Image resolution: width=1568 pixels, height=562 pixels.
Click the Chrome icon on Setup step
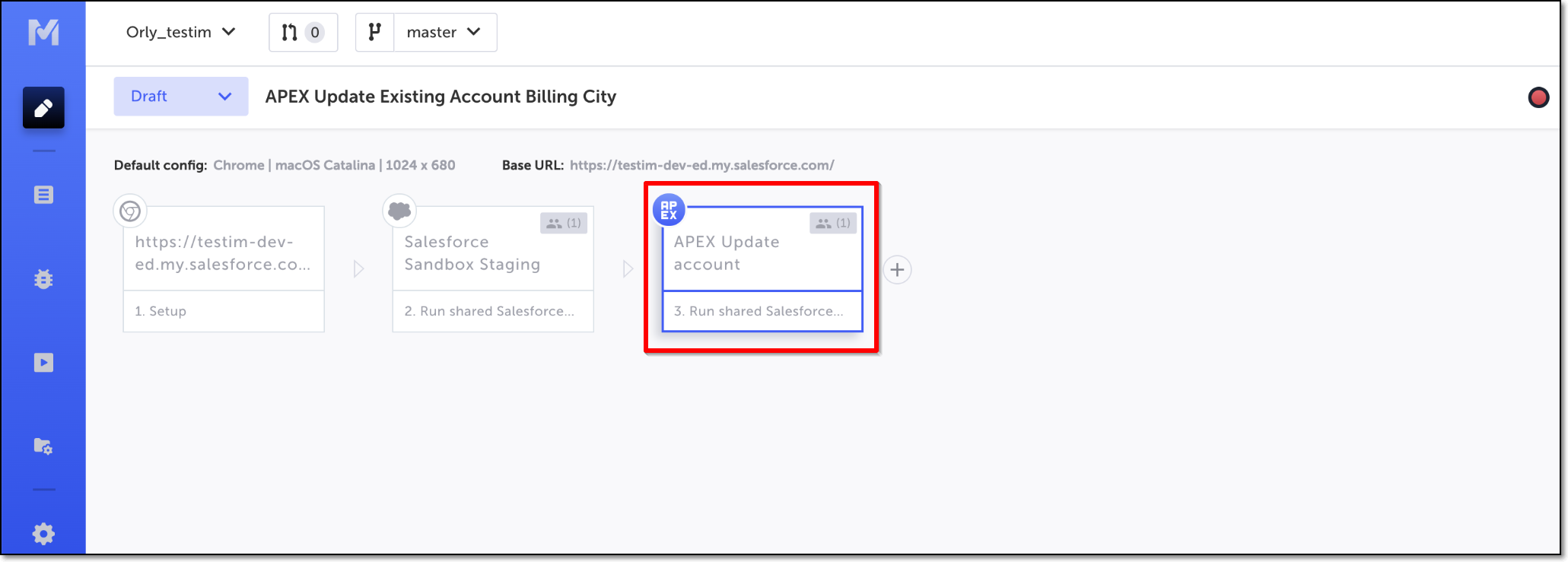point(130,211)
